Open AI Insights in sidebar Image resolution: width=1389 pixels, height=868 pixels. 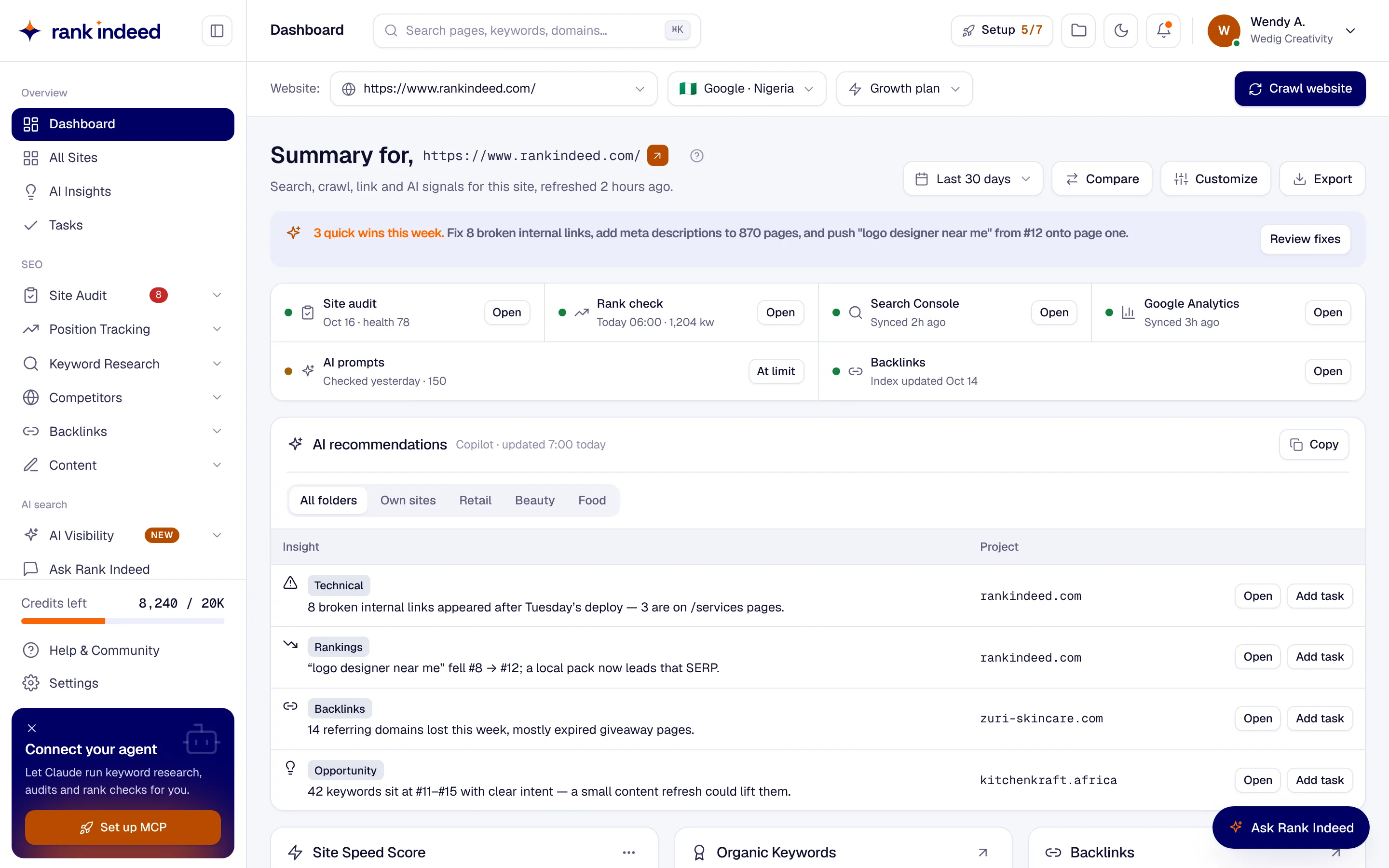coord(123,191)
